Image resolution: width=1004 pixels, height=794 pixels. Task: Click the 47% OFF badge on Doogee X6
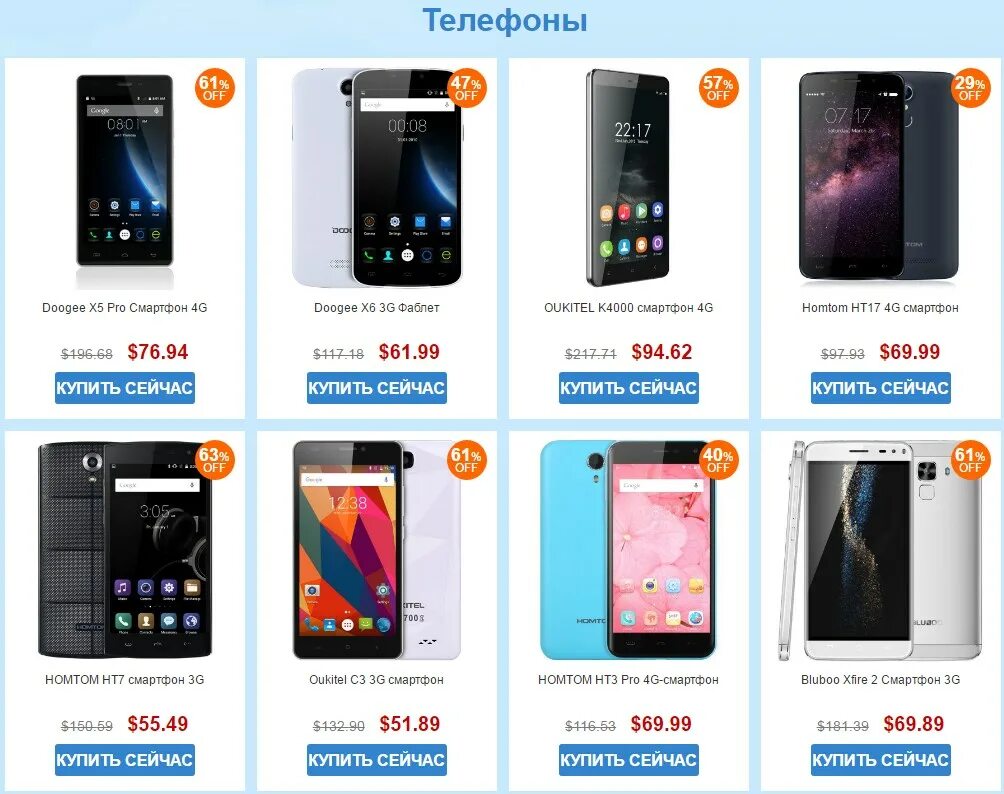pos(466,88)
